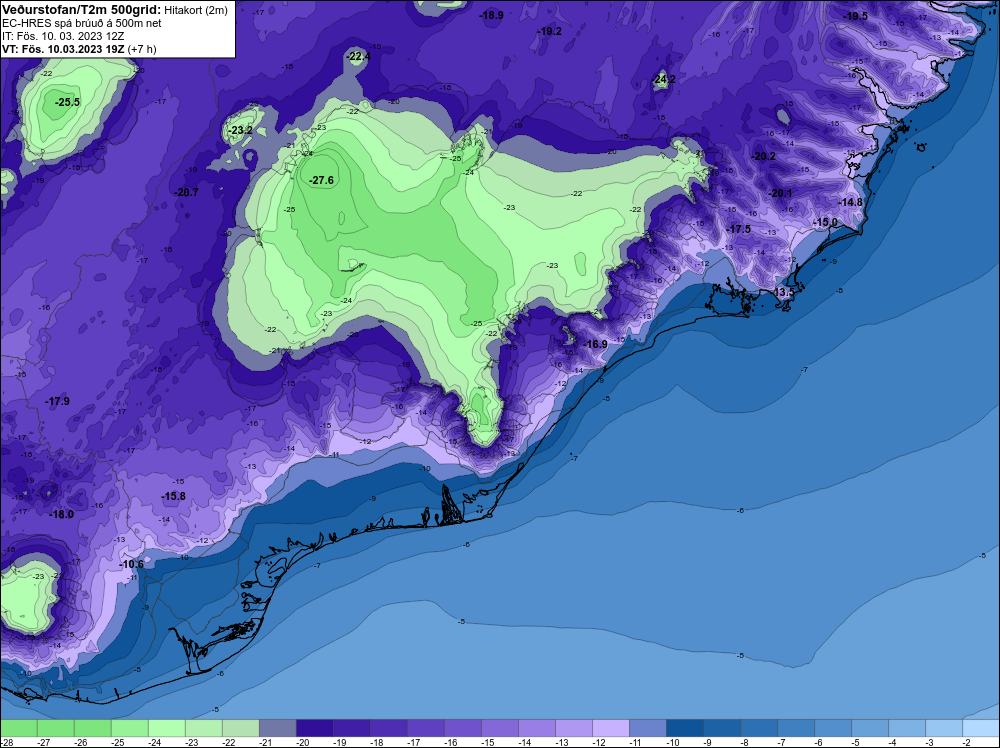The height and width of the screenshot is (748, 1000).
Task: Click the EC-HRES spá brúuð description line
Action: click(82, 23)
